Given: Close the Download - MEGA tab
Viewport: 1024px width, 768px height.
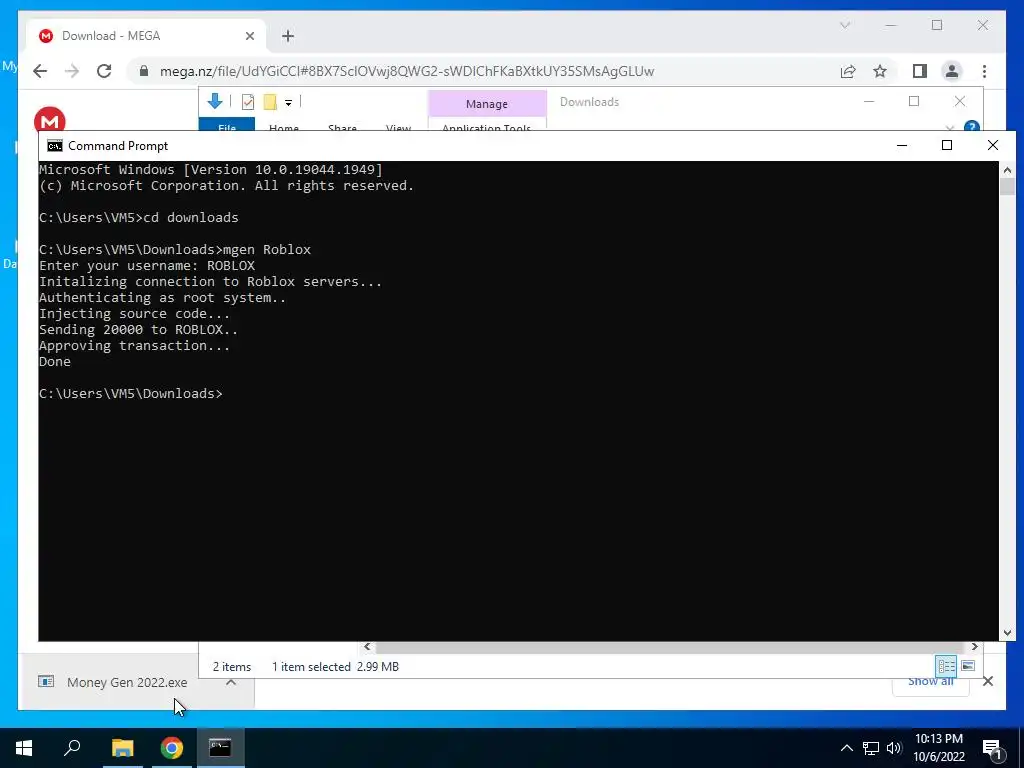Looking at the screenshot, I should click(249, 36).
